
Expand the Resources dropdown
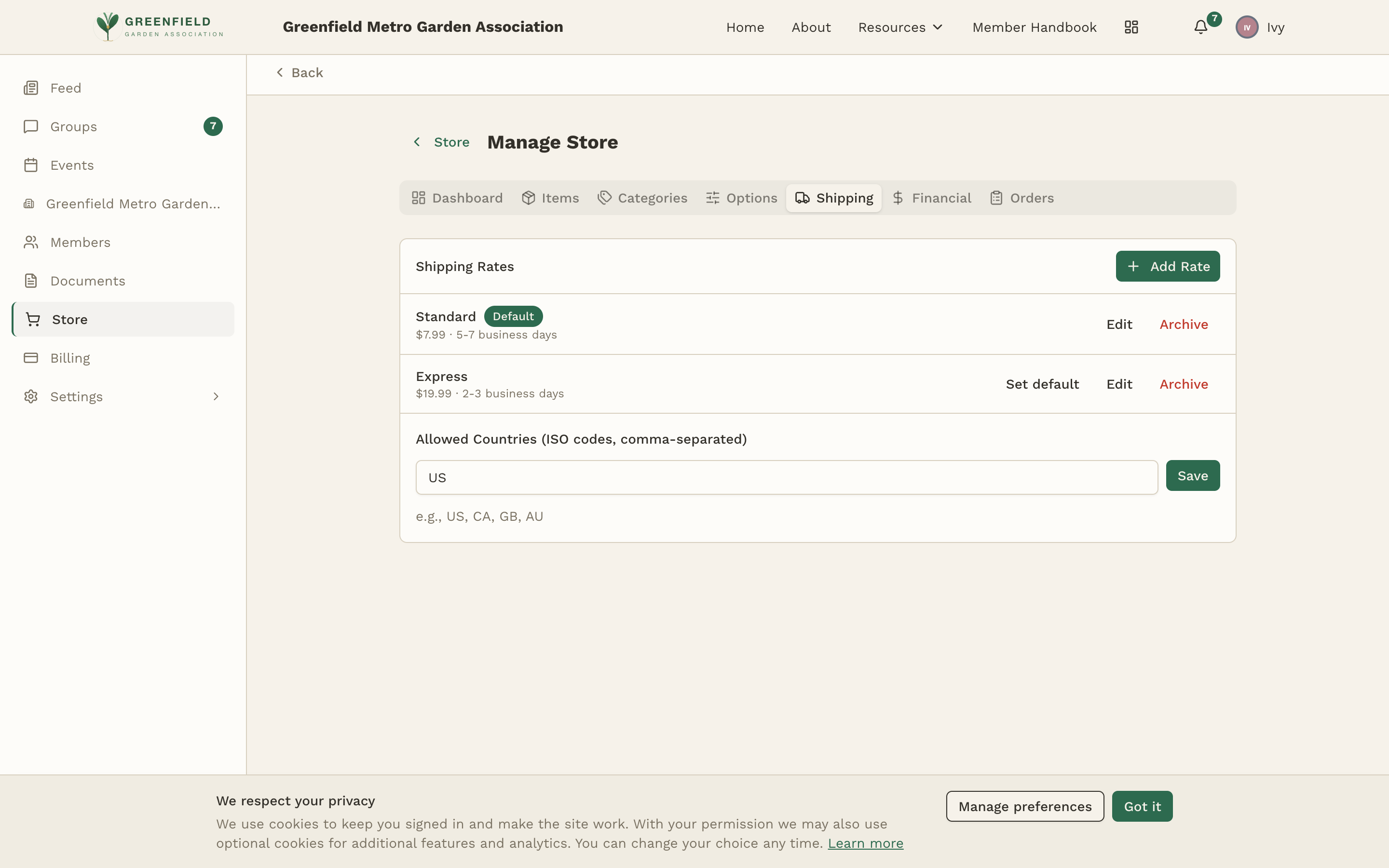(900, 27)
